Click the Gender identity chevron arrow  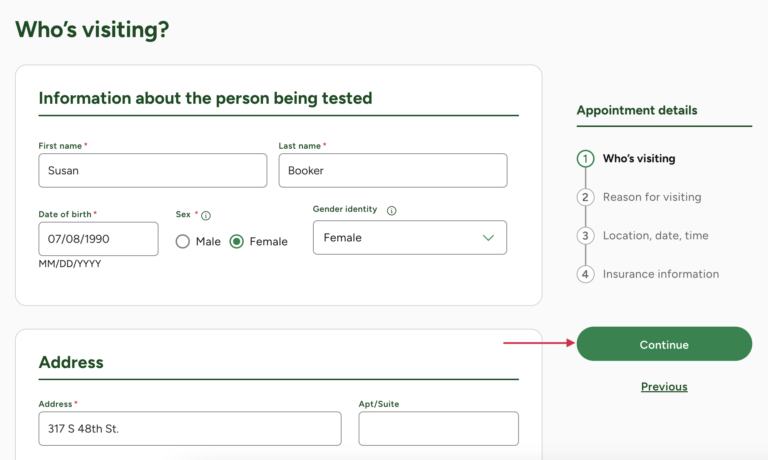point(488,238)
